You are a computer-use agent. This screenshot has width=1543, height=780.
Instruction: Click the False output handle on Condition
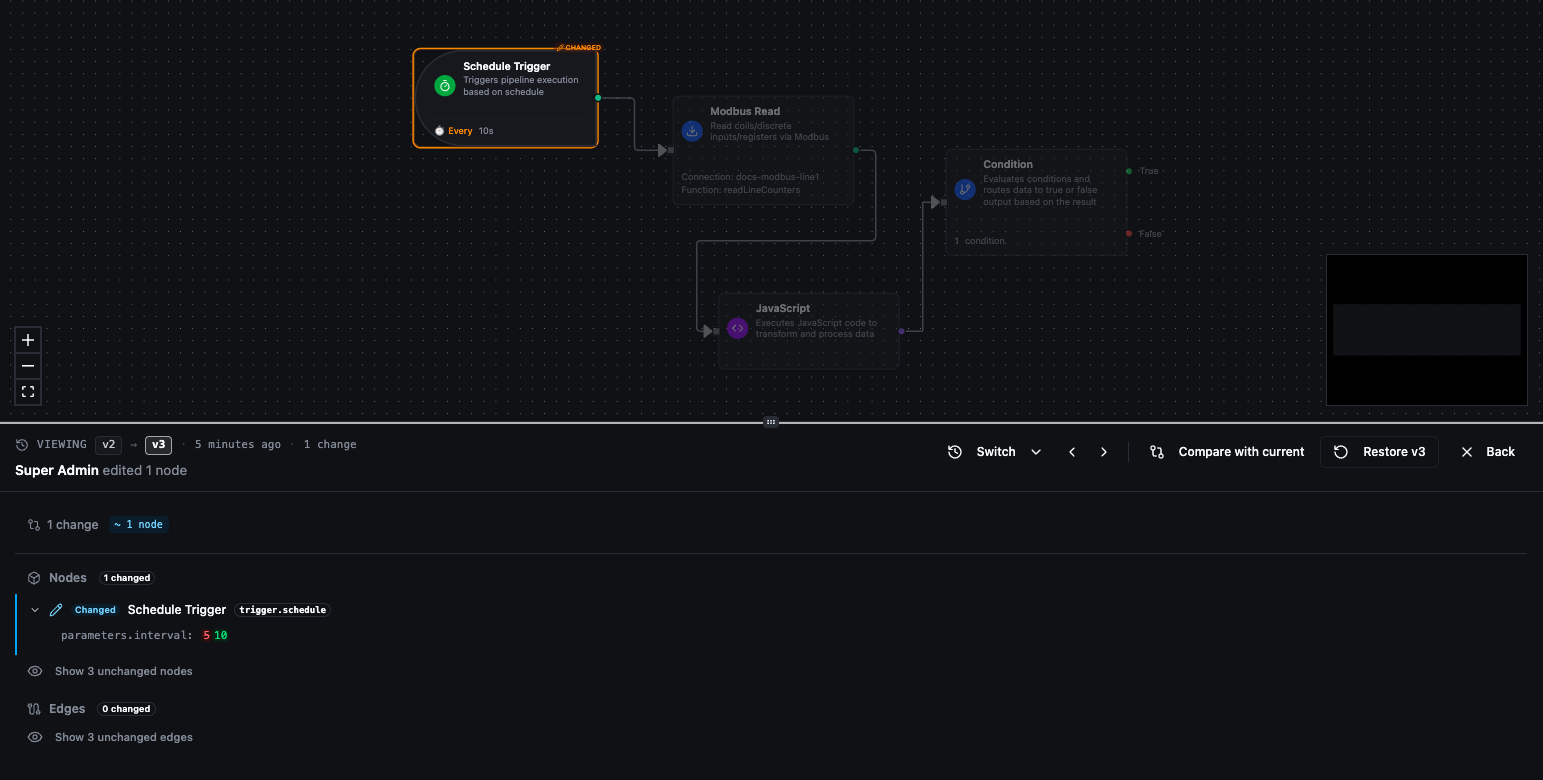point(1129,234)
